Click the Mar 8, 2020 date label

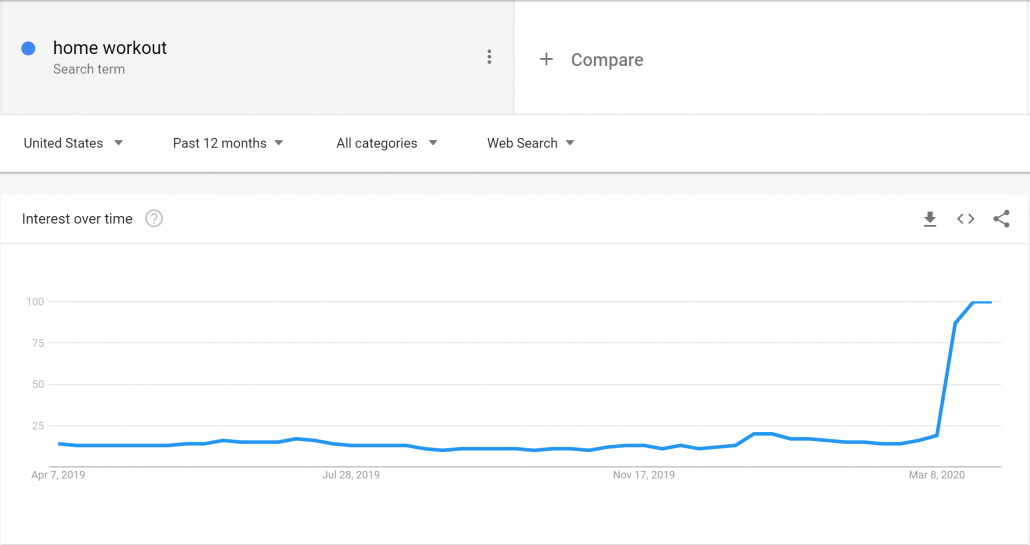tap(937, 475)
